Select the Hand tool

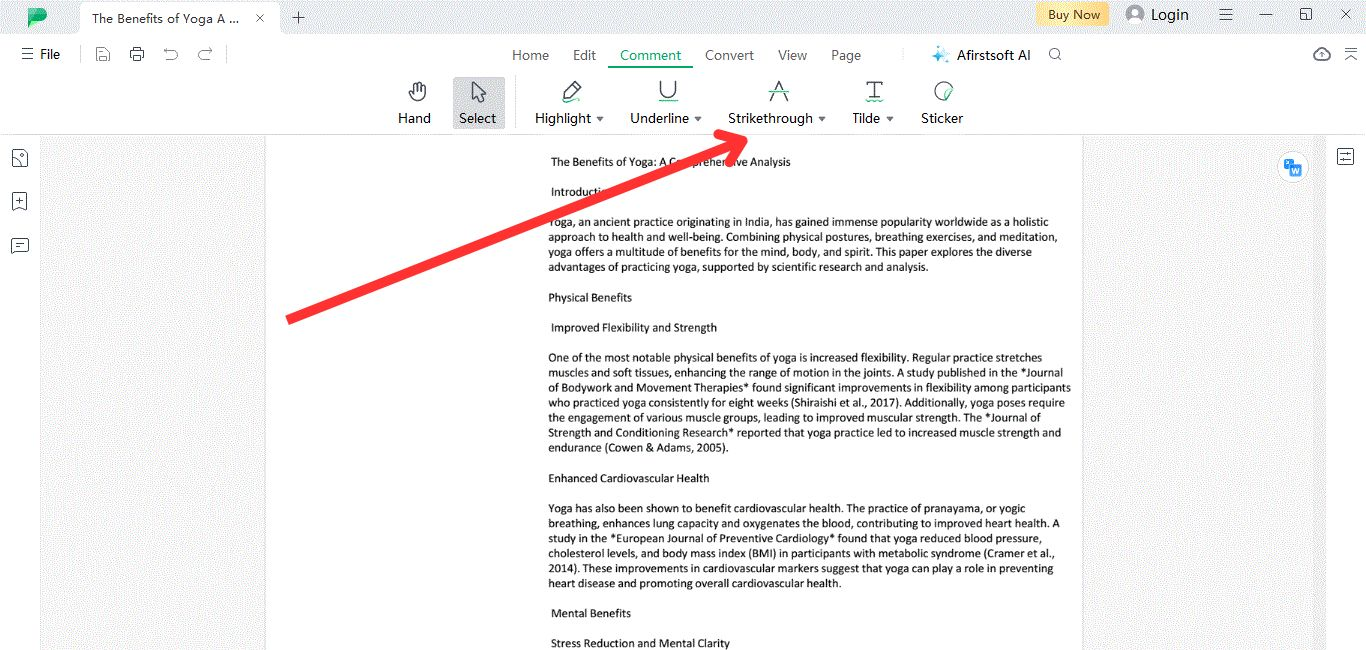[x=414, y=104]
